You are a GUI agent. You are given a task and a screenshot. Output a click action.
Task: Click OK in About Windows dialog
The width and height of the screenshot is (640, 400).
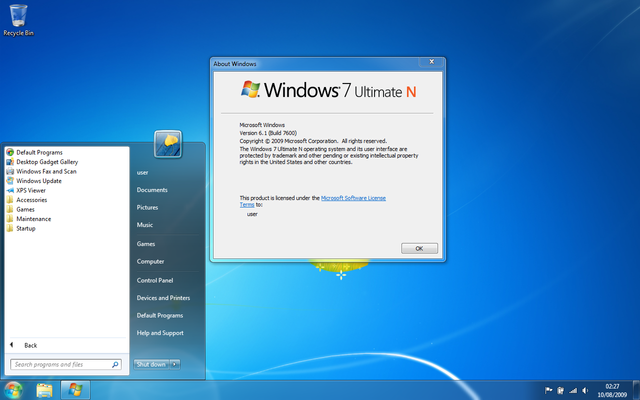click(419, 248)
